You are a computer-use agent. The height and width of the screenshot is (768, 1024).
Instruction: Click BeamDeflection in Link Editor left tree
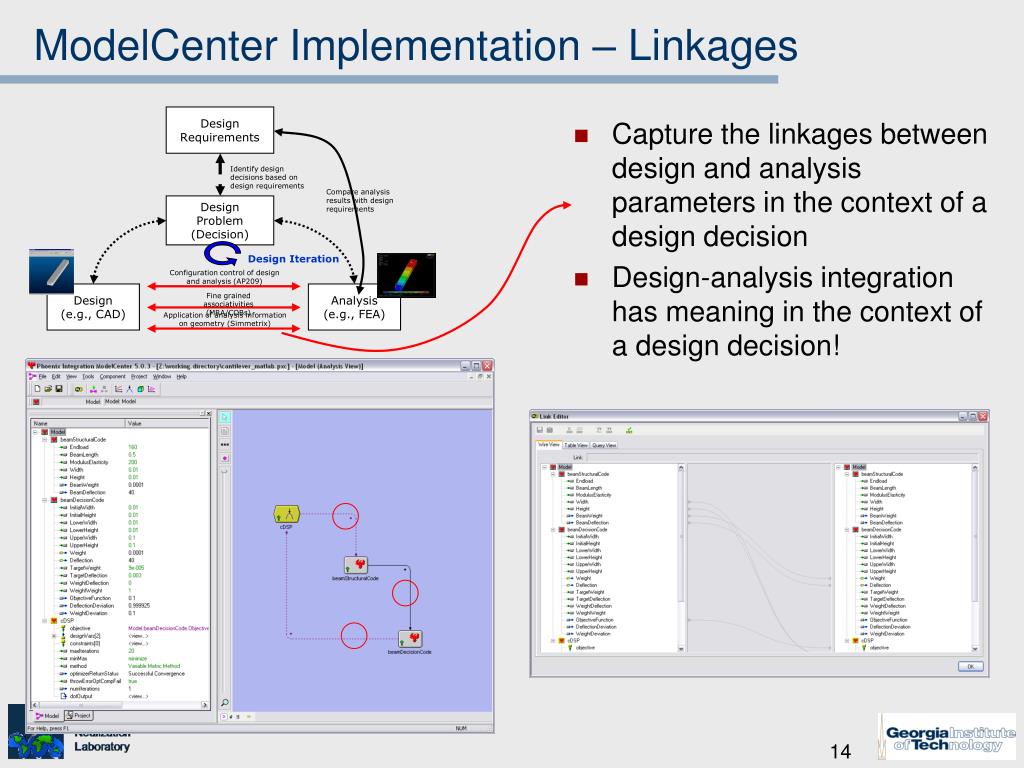[592, 522]
